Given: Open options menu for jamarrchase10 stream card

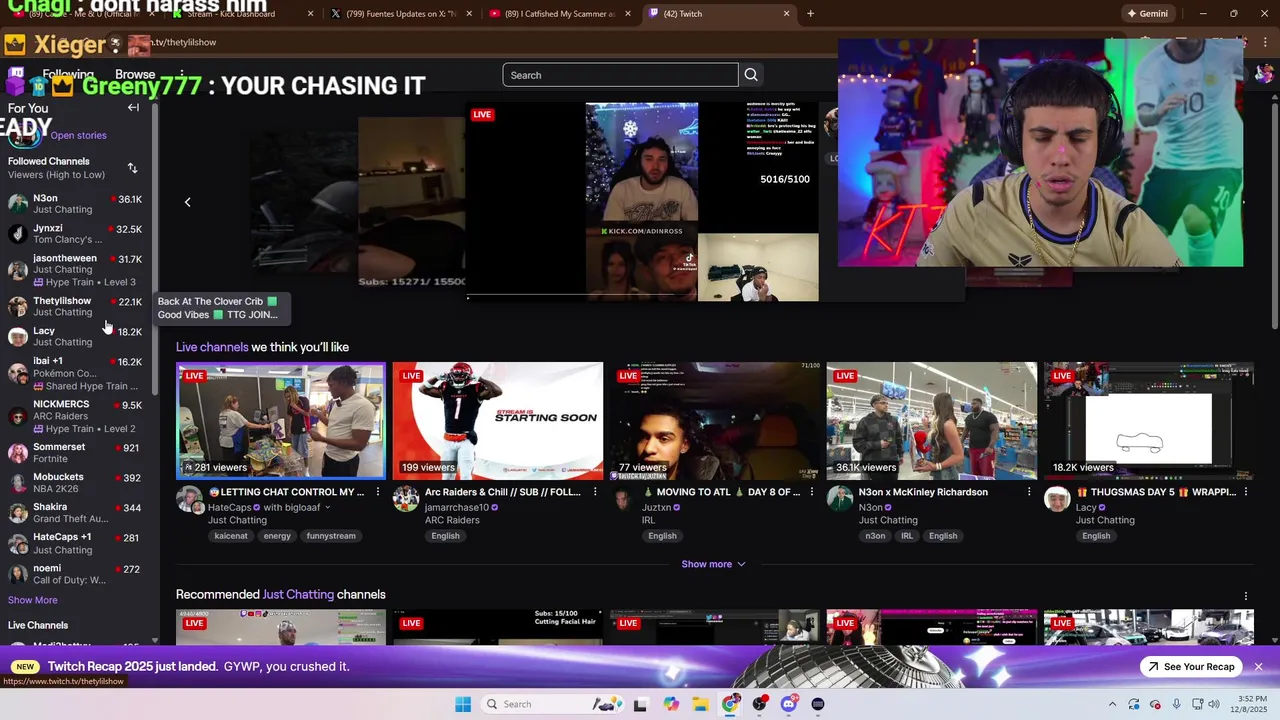Looking at the screenshot, I should coord(595,492).
